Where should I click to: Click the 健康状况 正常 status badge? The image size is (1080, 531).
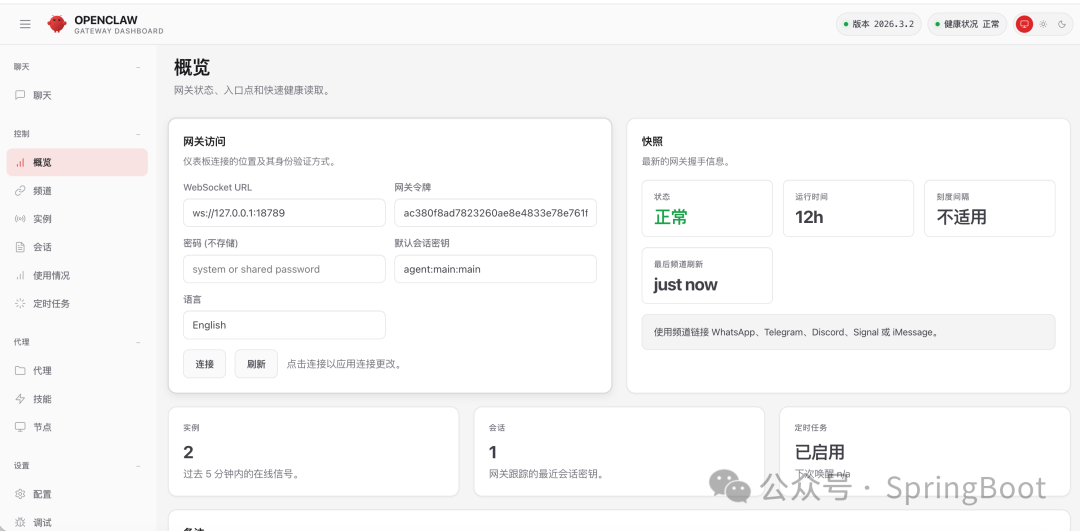(x=967, y=24)
